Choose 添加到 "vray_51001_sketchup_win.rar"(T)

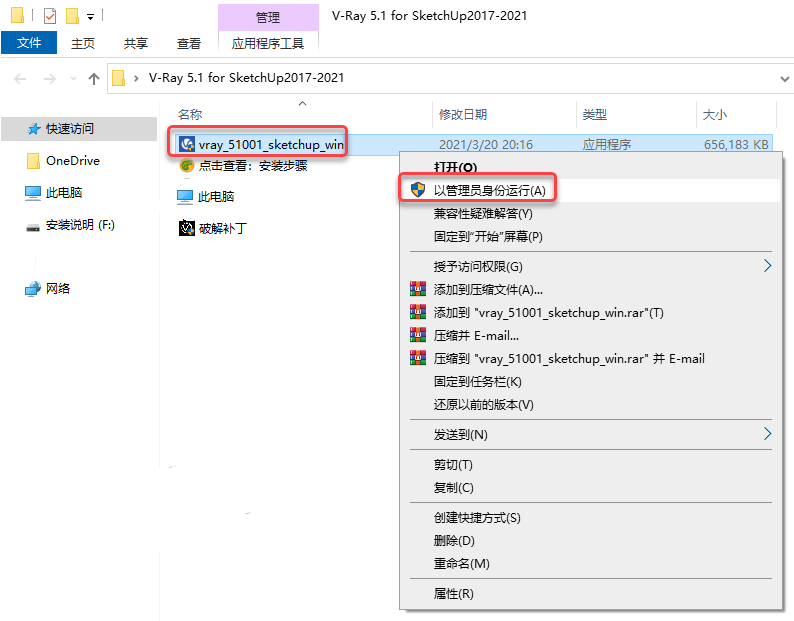pos(590,313)
